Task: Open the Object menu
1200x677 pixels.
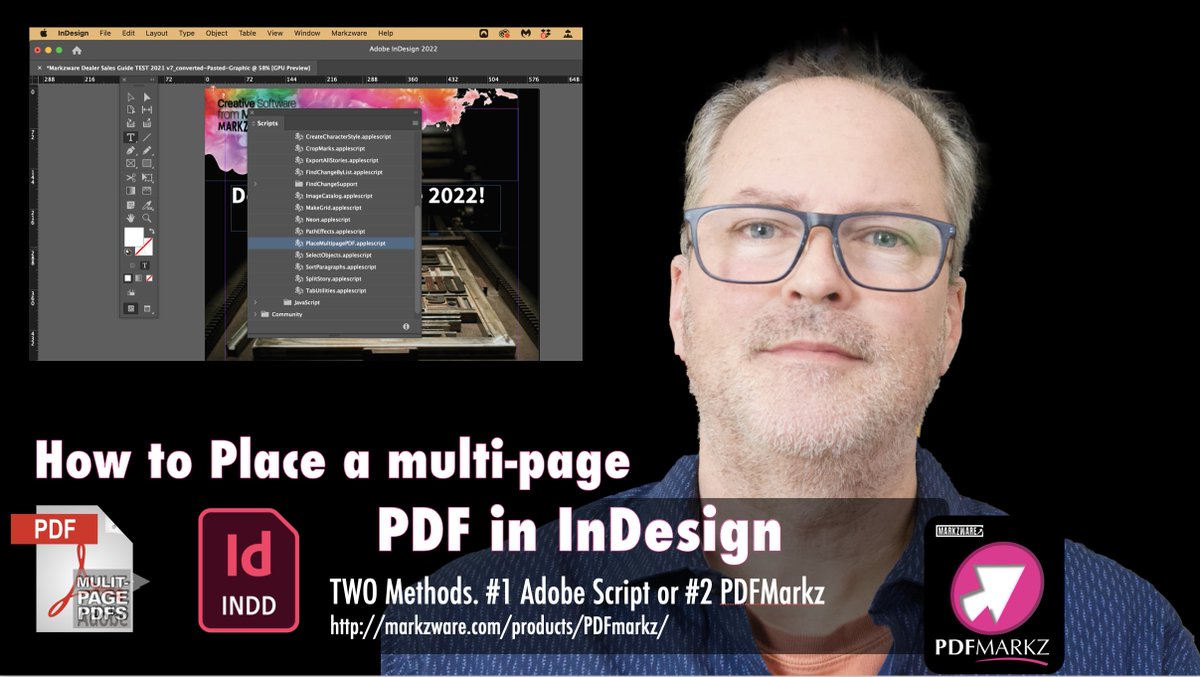Action: tap(217, 33)
